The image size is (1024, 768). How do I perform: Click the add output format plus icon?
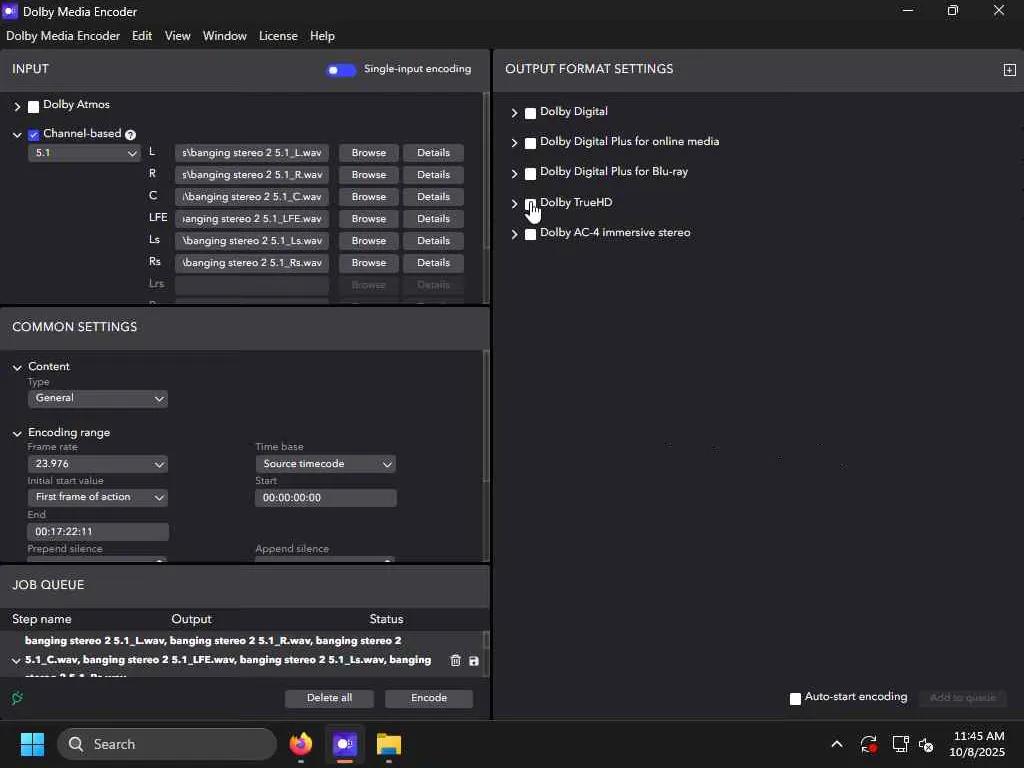point(1009,70)
